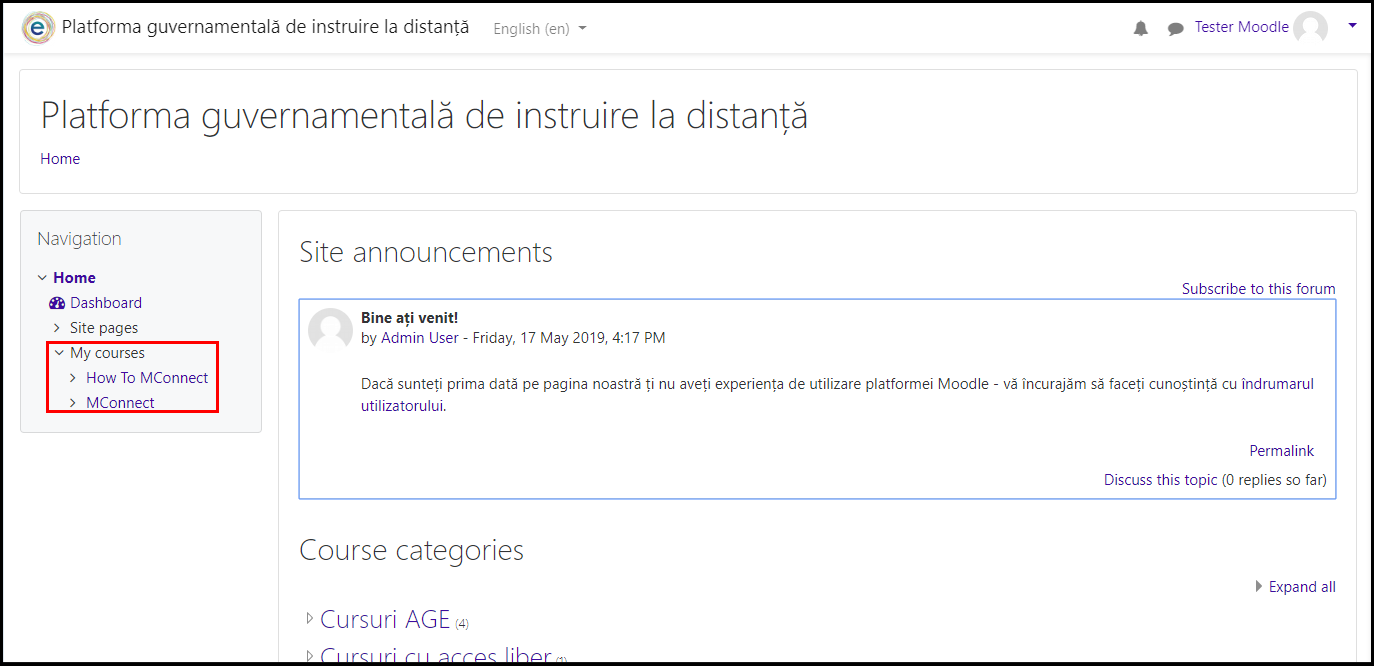Click the Tester Moodle username
1374x666 pixels.
1242,27
